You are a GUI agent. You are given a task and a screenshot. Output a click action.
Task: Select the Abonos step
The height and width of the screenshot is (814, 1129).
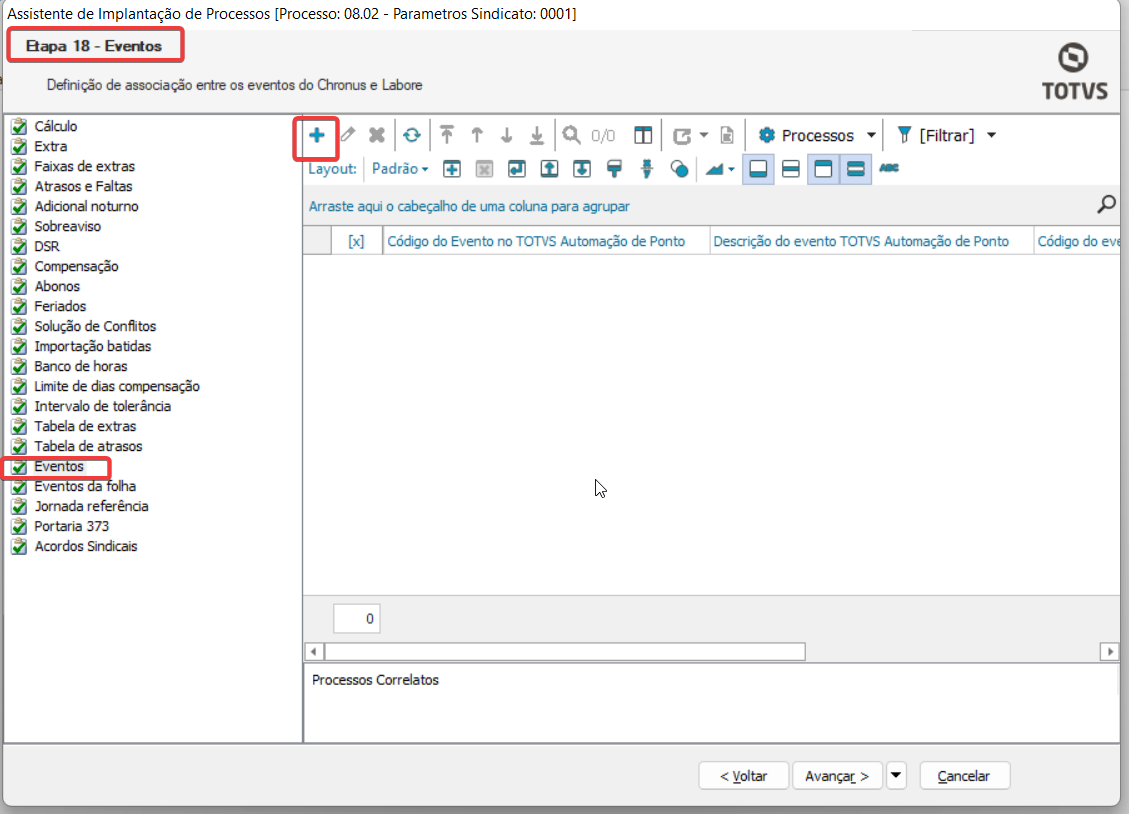(x=57, y=286)
